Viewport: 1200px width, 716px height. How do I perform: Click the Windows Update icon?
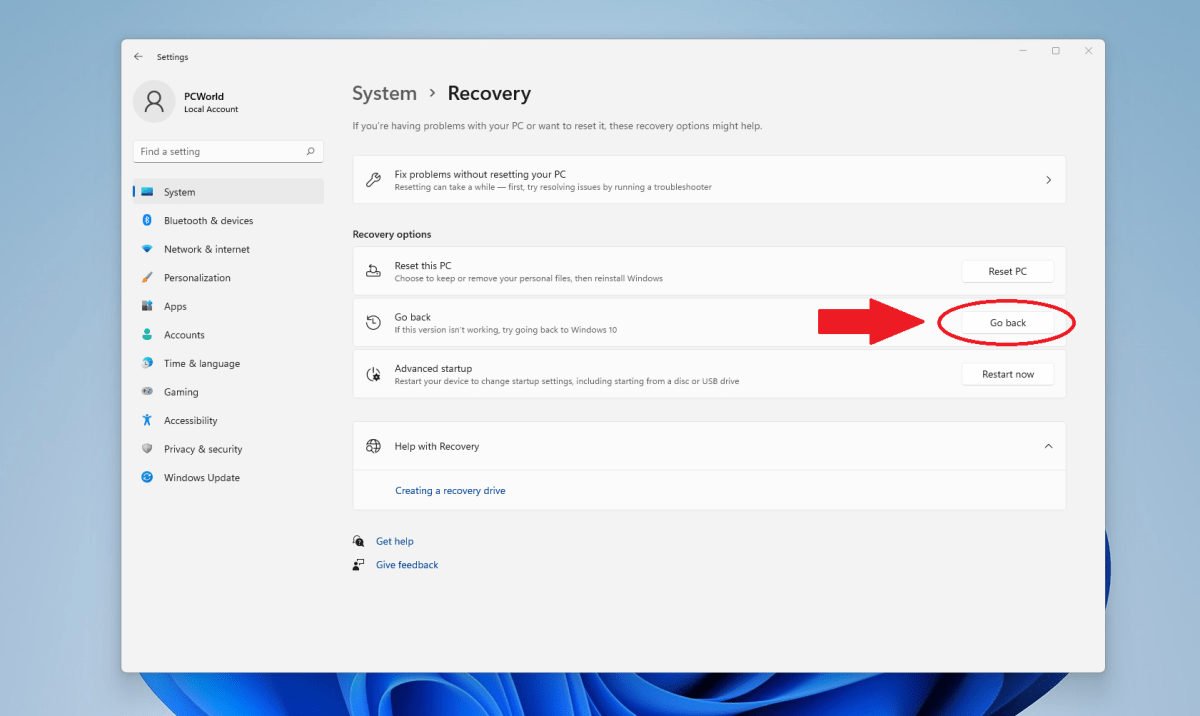point(148,477)
